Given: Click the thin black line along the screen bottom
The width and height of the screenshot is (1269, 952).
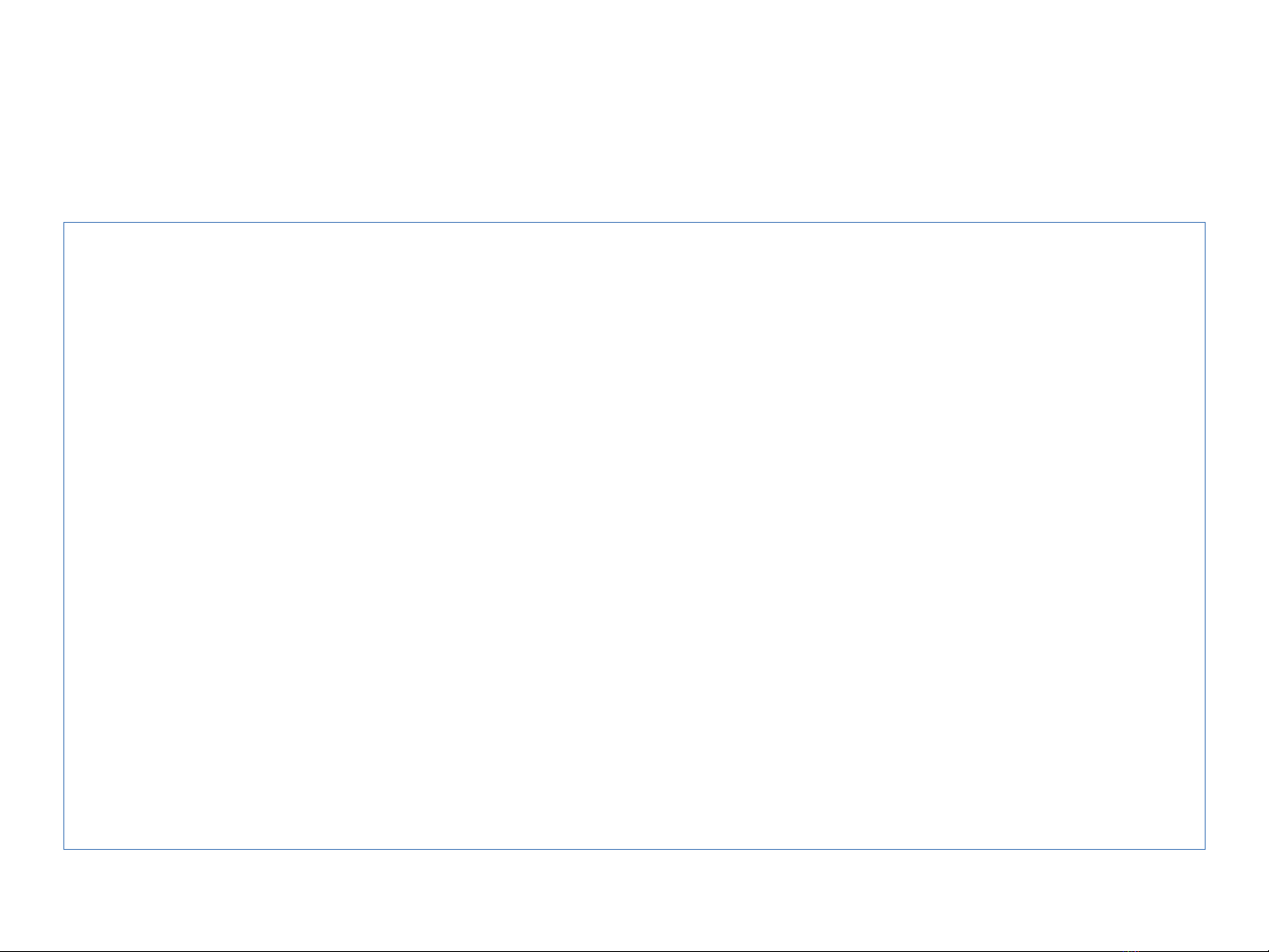Looking at the screenshot, I should click(528, 950).
